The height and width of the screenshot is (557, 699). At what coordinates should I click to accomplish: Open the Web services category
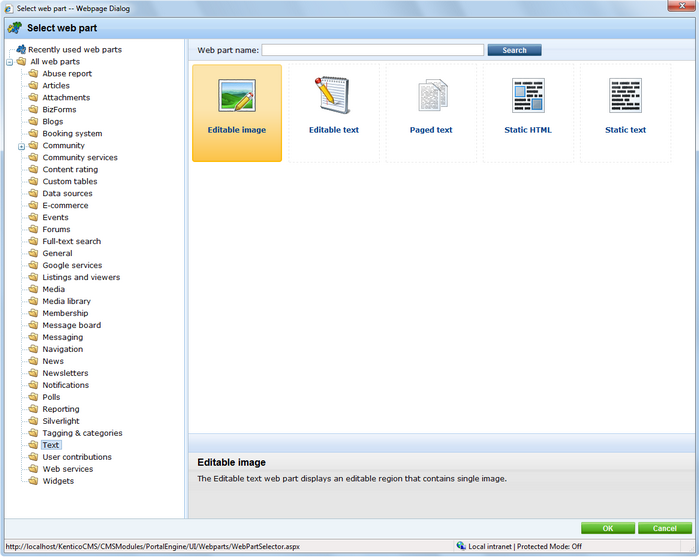(x=67, y=470)
